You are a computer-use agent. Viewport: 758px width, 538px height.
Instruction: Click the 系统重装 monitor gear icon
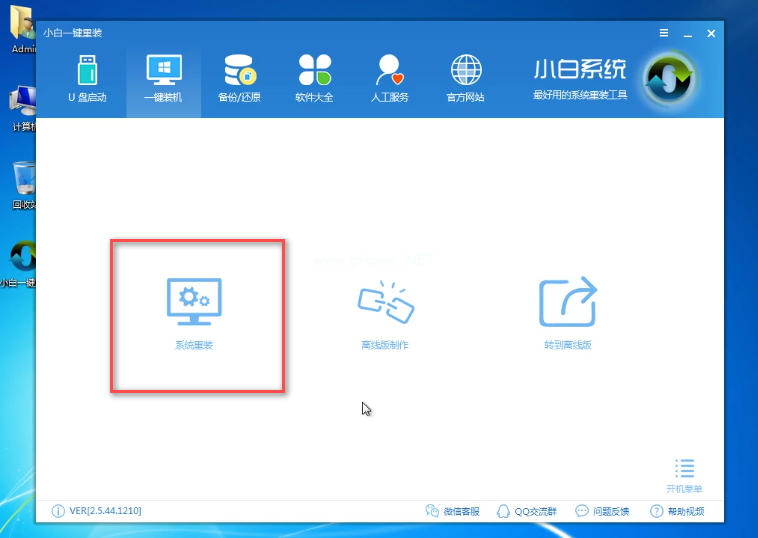click(x=194, y=301)
